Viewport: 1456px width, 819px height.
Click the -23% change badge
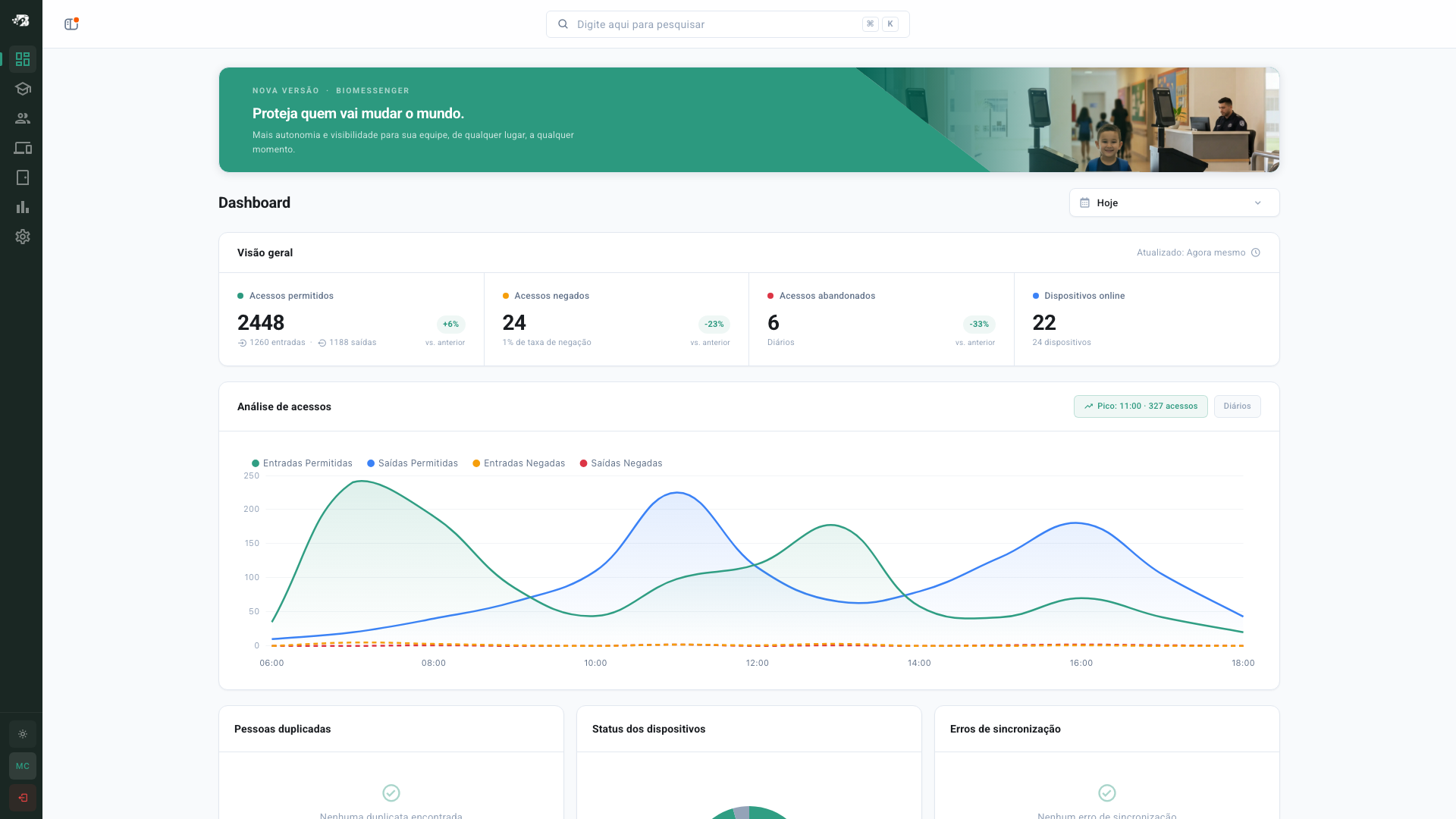(714, 324)
